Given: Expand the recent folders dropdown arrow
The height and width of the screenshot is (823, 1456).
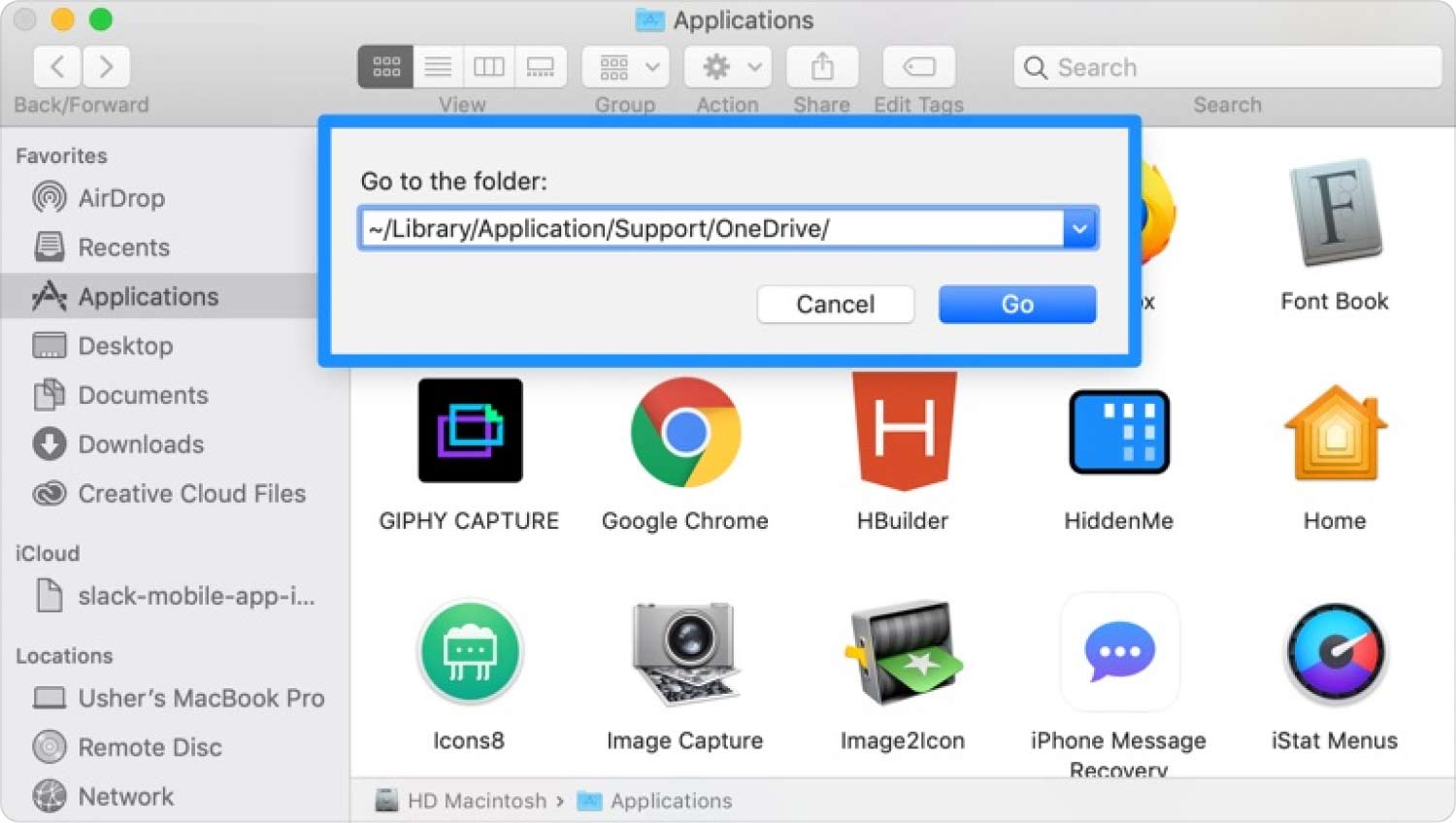Looking at the screenshot, I should point(1079,228).
